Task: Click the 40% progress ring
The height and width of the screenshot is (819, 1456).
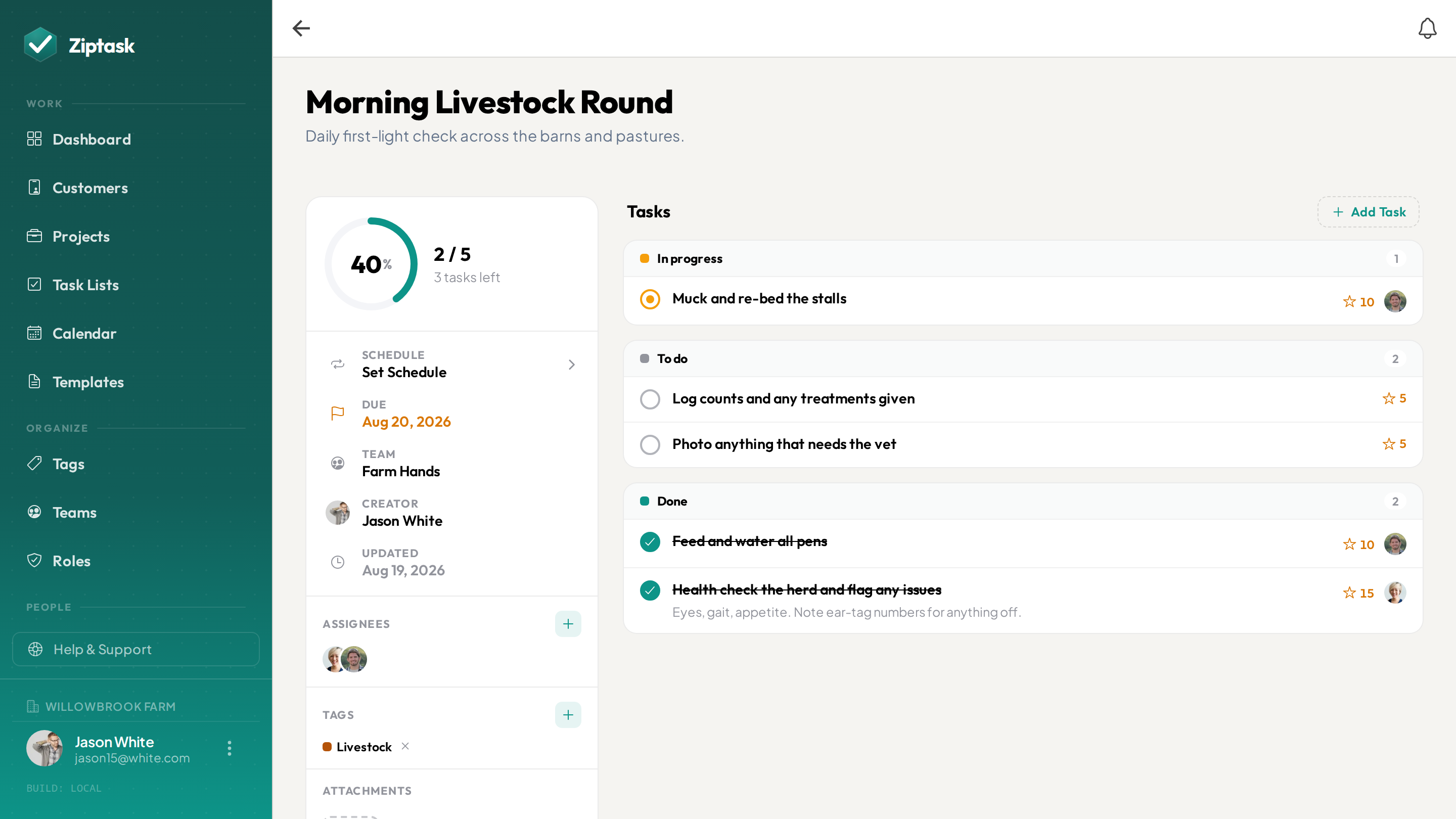Action: [x=371, y=264]
